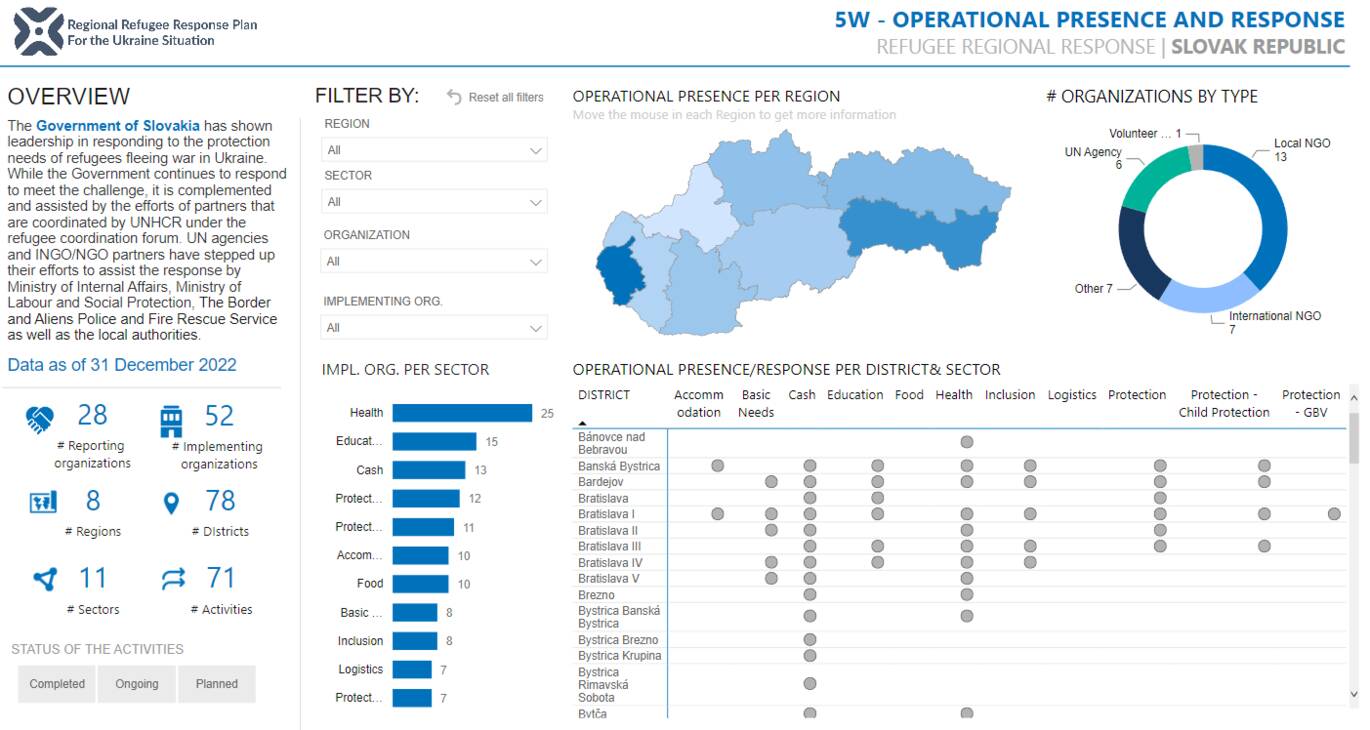The height and width of the screenshot is (730, 1370).
Task: Click the regions map icon
Action: point(43,502)
